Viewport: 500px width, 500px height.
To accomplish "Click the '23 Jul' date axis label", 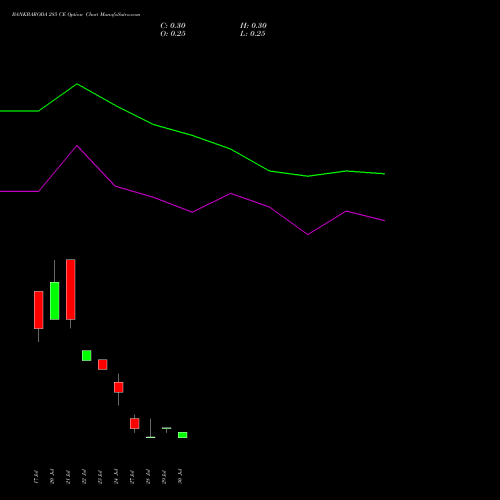I will 100,477.
